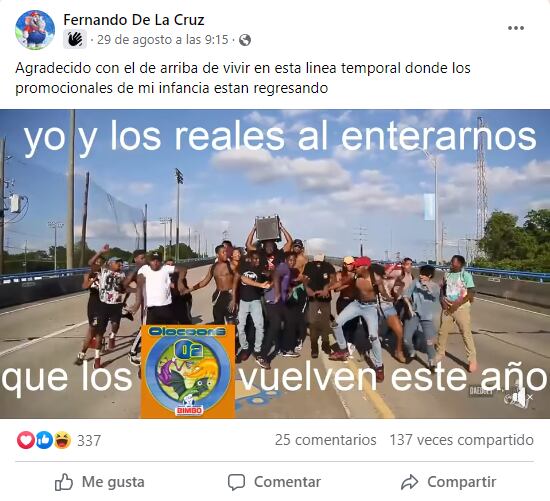Click the share arrow icon beside Compartir
This screenshot has width=550, height=501.
pos(409,482)
